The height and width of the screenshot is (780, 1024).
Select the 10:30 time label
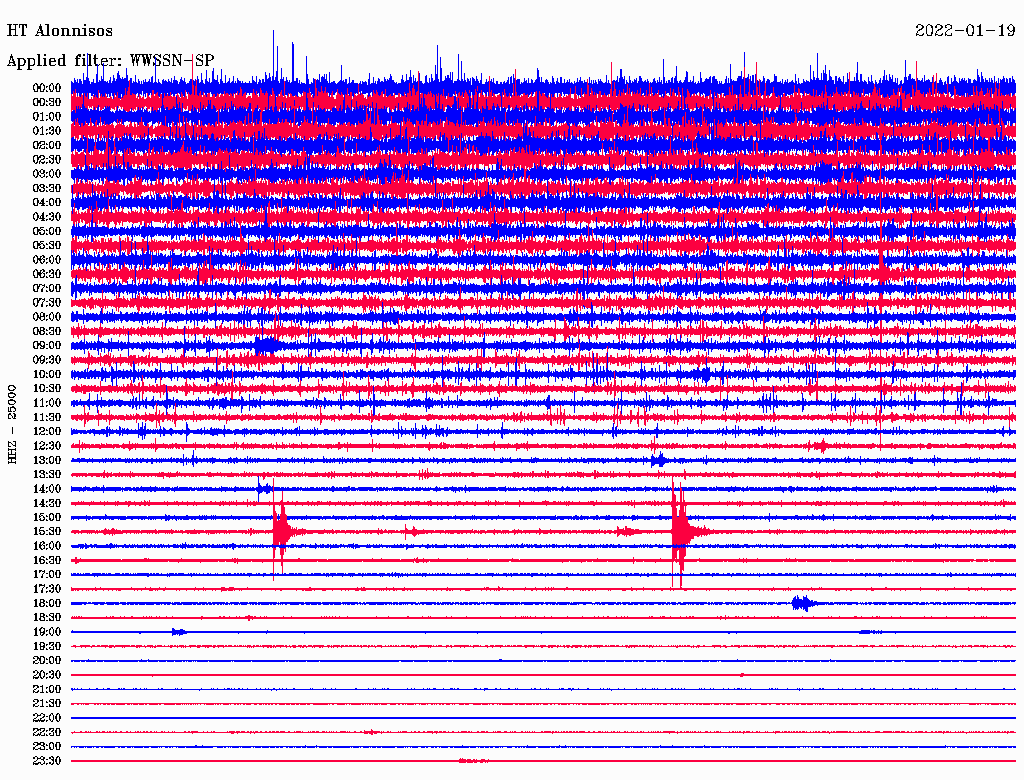[47, 389]
